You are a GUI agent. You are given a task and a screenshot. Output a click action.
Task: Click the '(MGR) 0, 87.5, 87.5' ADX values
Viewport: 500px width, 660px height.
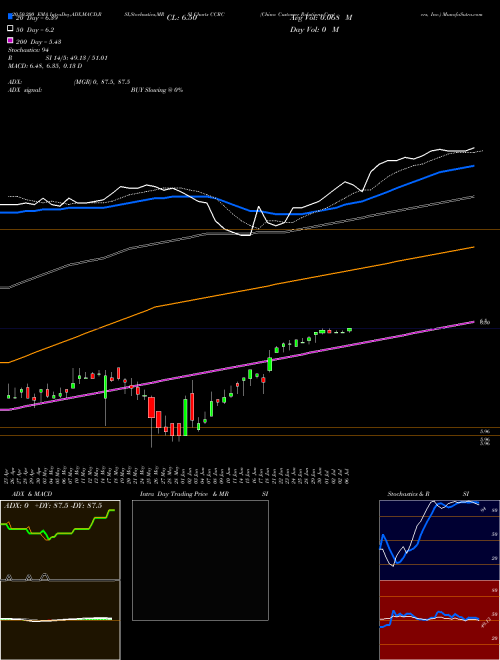tap(102, 82)
